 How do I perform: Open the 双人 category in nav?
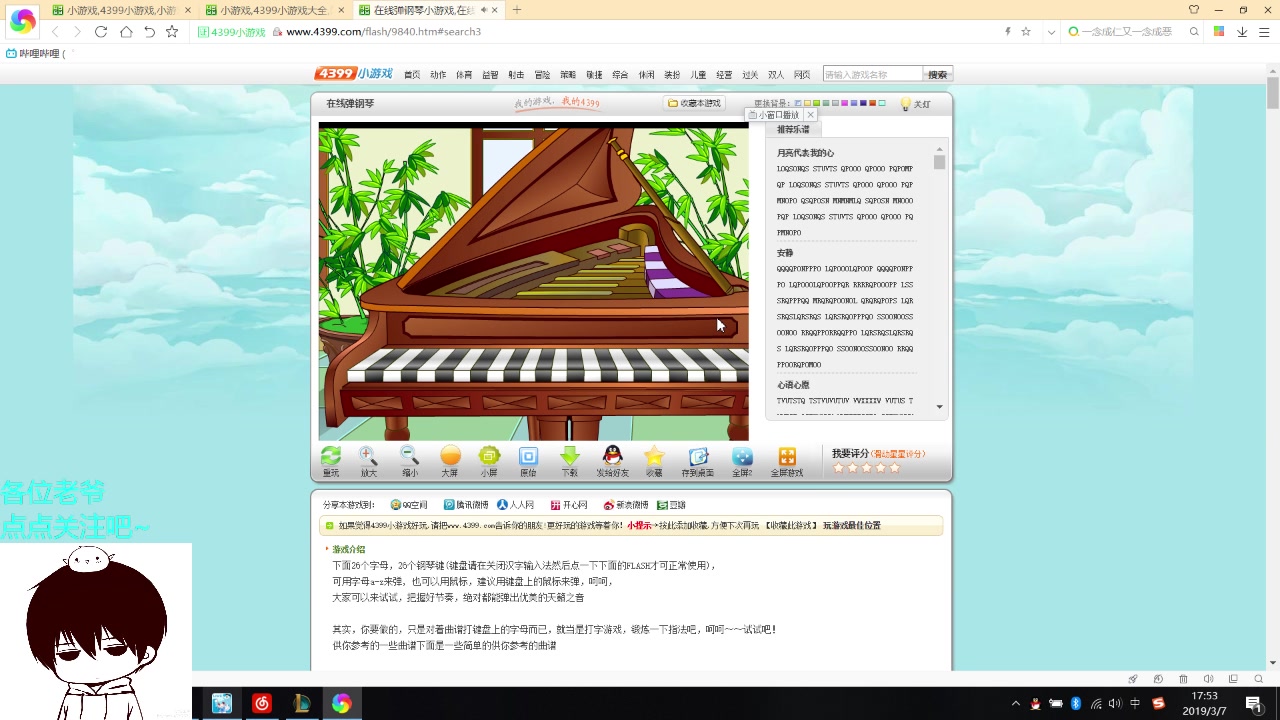(x=776, y=75)
